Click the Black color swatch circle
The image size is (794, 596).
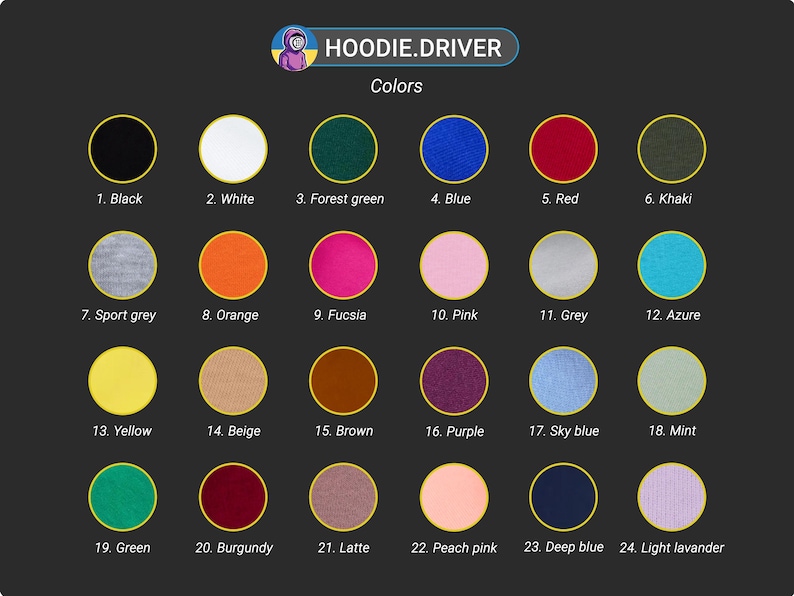123,149
